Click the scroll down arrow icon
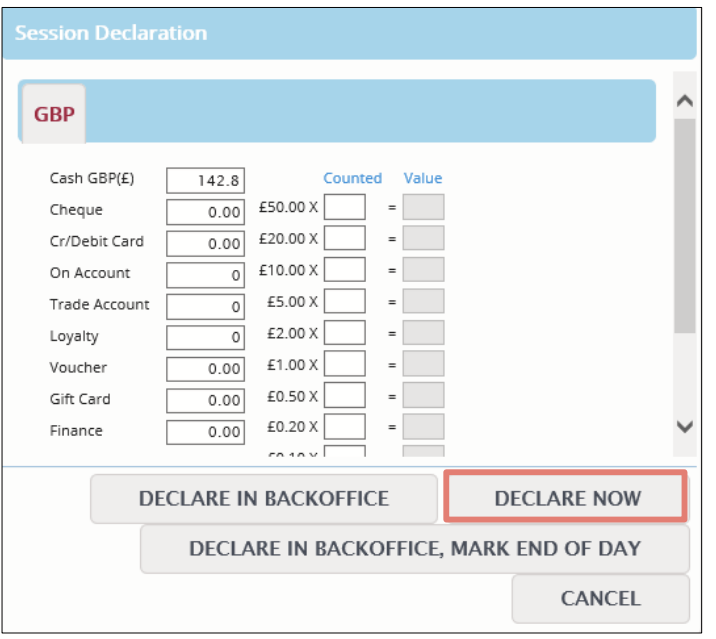Screen dimensions: 716x639 [x=684, y=427]
